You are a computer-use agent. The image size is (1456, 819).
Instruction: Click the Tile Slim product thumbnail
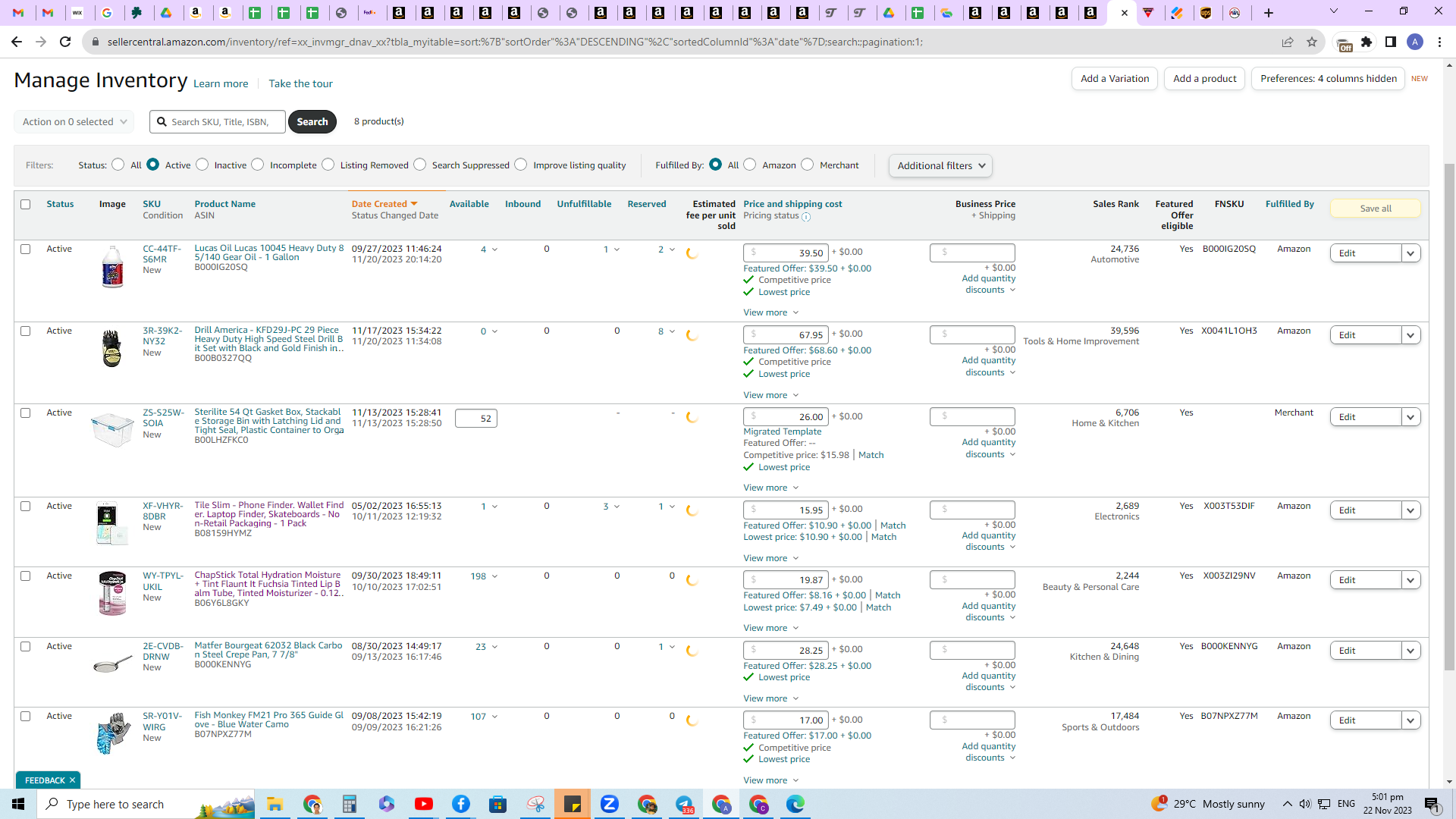coord(112,523)
